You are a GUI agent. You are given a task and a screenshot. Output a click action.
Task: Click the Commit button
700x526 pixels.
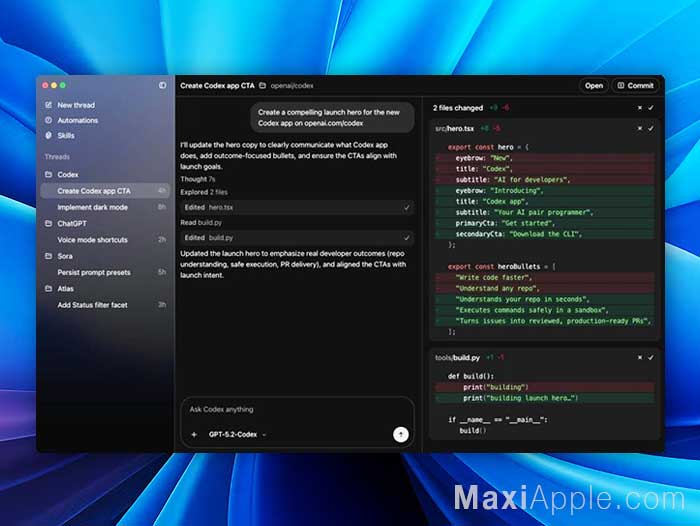click(635, 86)
